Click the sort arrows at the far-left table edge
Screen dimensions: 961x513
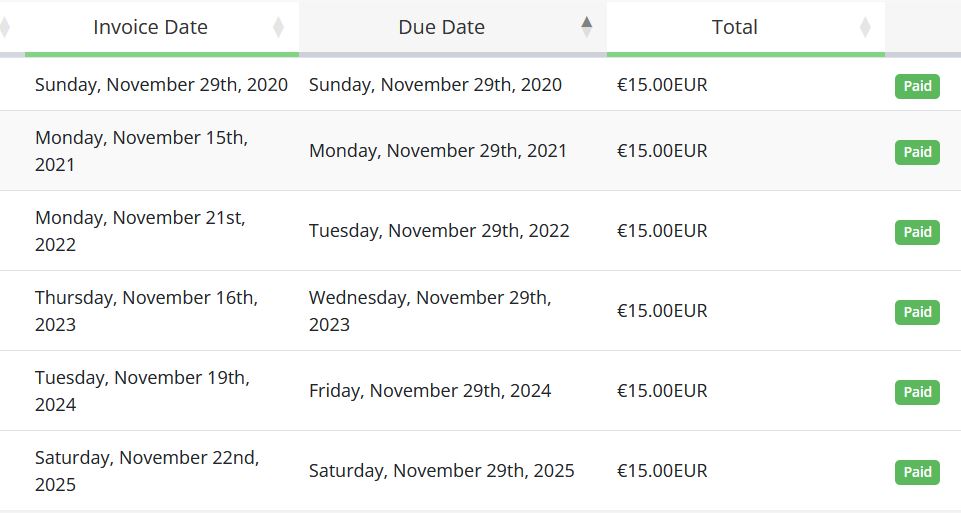click(x=4, y=27)
